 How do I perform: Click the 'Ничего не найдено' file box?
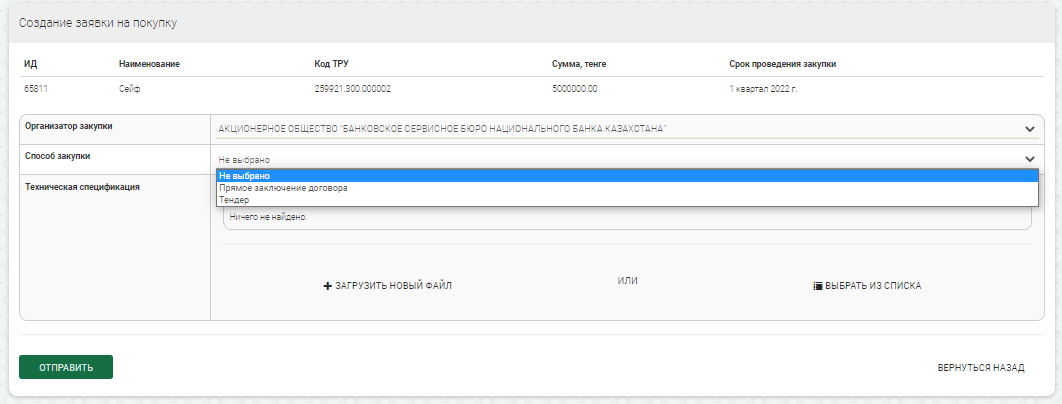click(627, 217)
